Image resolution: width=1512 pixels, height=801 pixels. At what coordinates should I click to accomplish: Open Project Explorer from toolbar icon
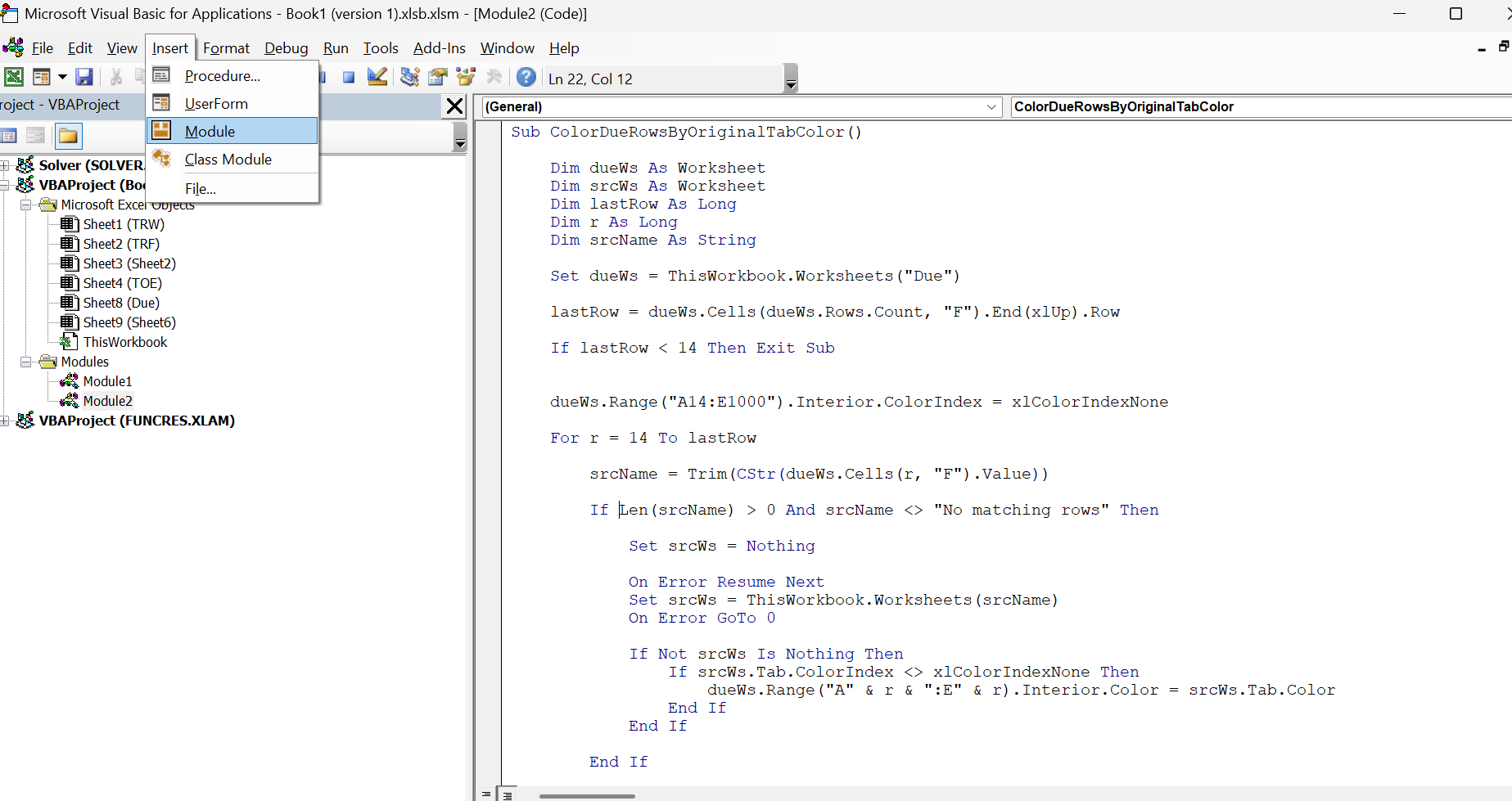(x=410, y=77)
